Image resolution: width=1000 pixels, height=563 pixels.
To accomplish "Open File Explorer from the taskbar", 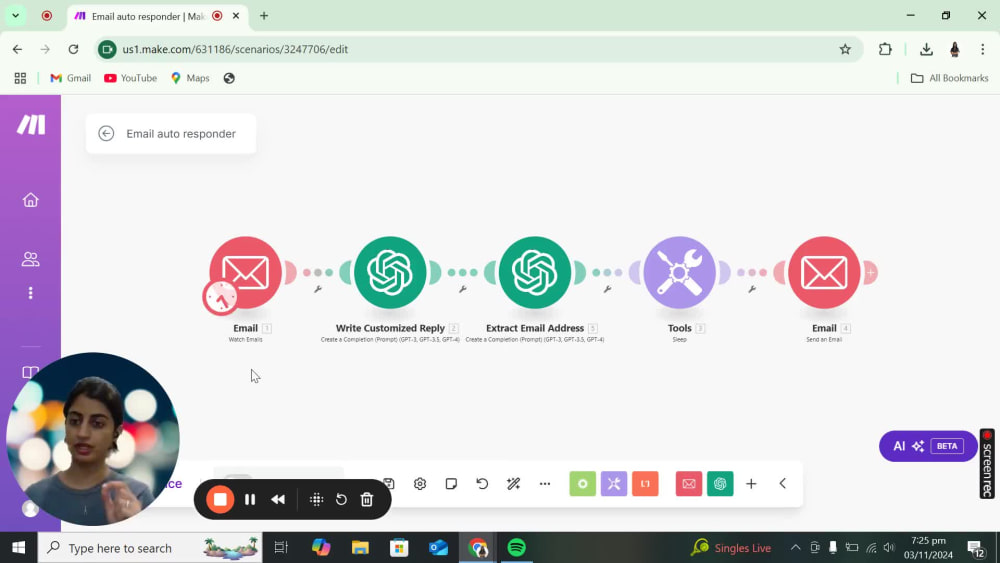I will pyautogui.click(x=360, y=548).
